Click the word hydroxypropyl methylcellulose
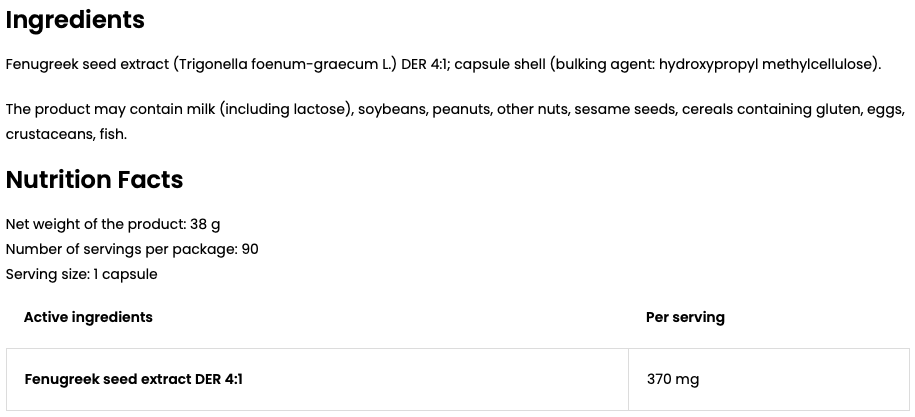Viewport: 915px width, 417px height. click(x=766, y=65)
